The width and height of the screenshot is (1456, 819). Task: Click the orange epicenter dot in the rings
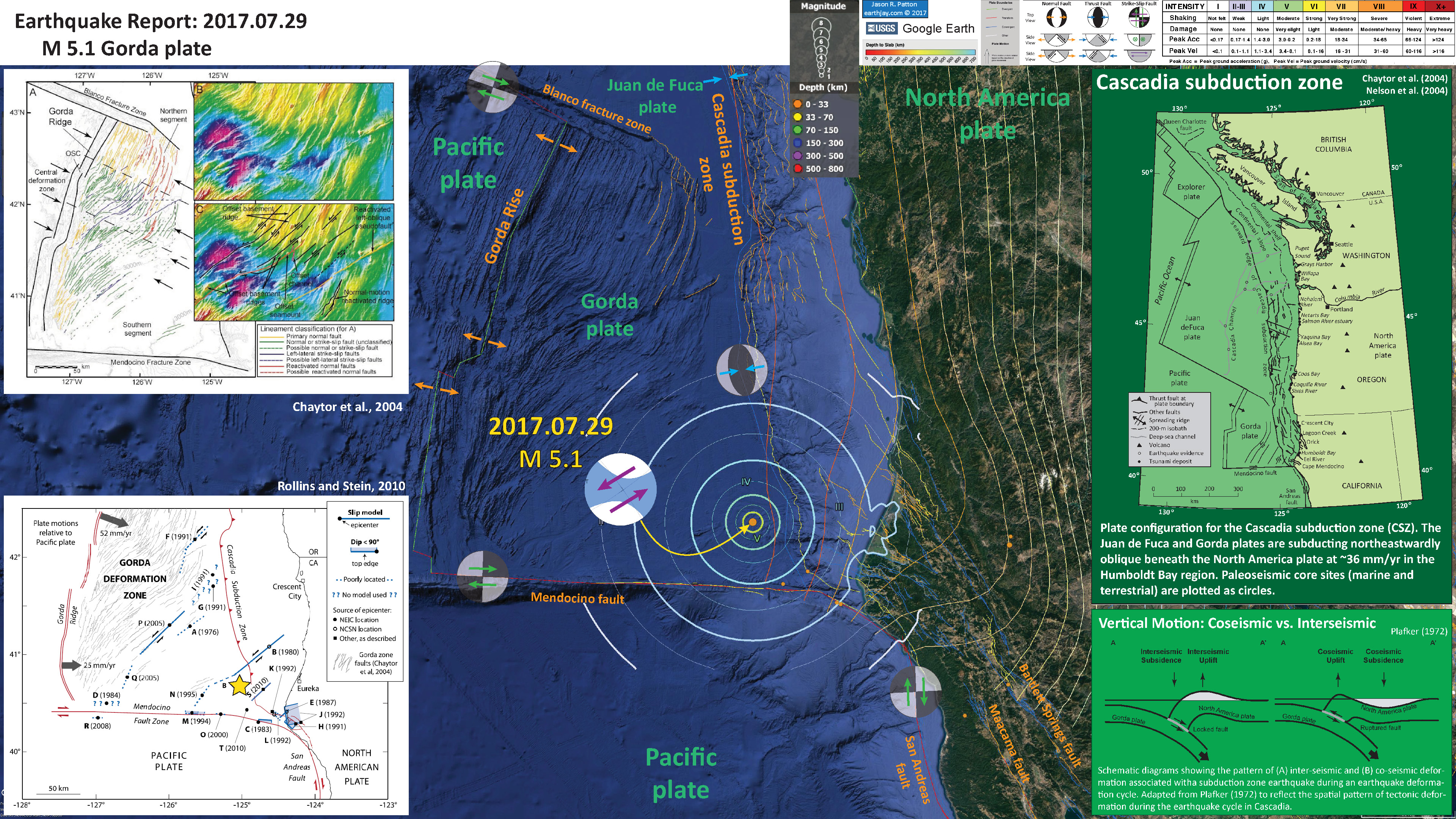pos(752,522)
